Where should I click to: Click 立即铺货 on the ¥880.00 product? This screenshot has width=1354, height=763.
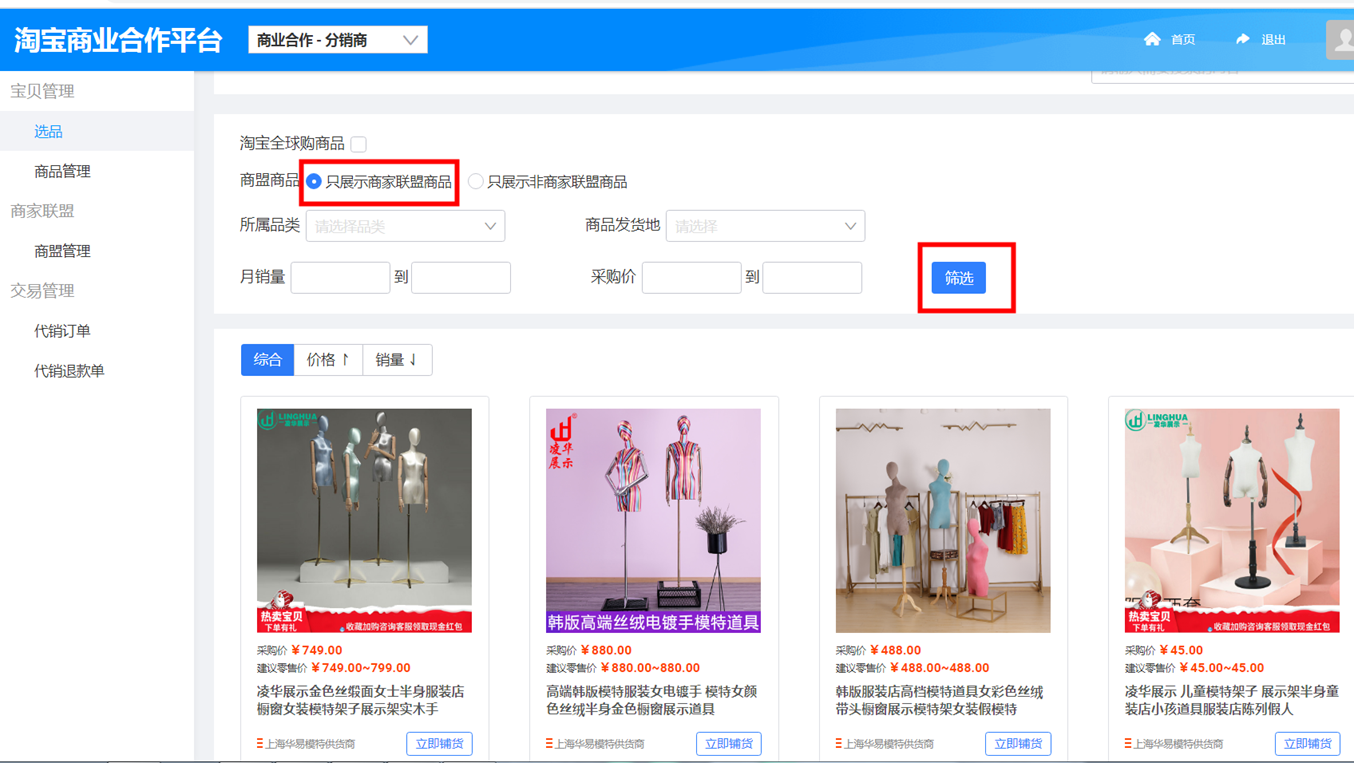pos(728,743)
